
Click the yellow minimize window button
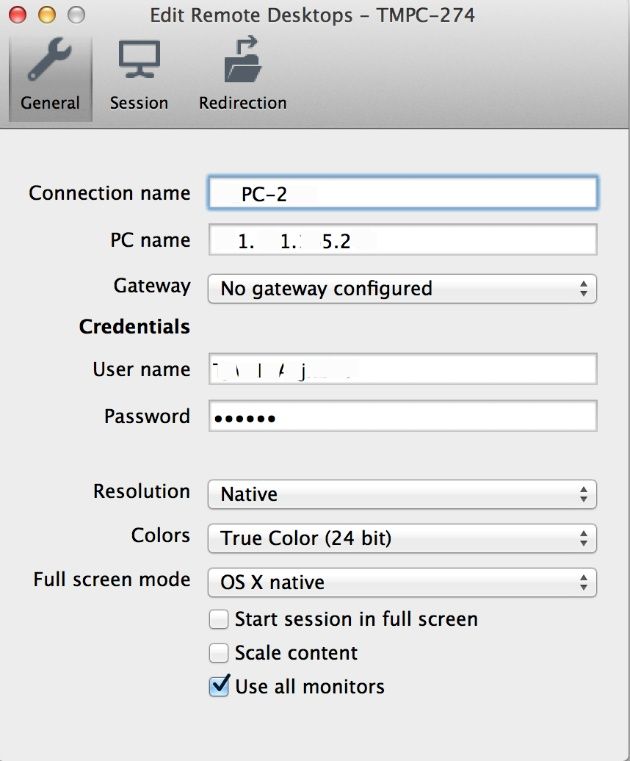click(47, 15)
